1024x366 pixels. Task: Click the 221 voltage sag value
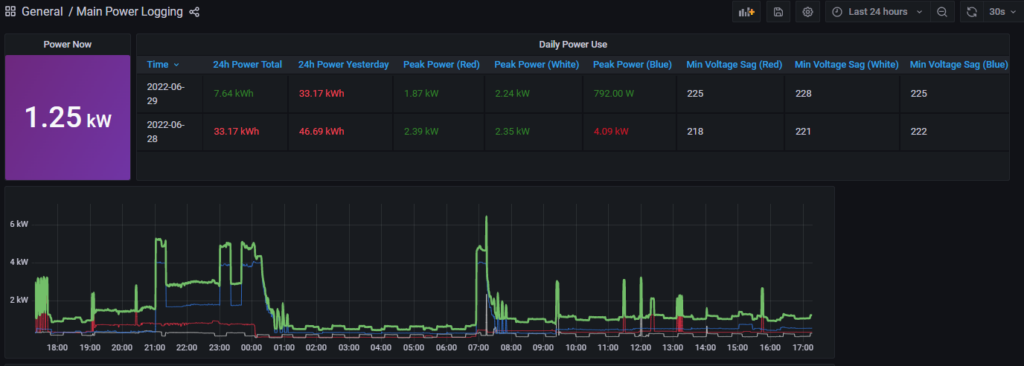click(x=803, y=131)
